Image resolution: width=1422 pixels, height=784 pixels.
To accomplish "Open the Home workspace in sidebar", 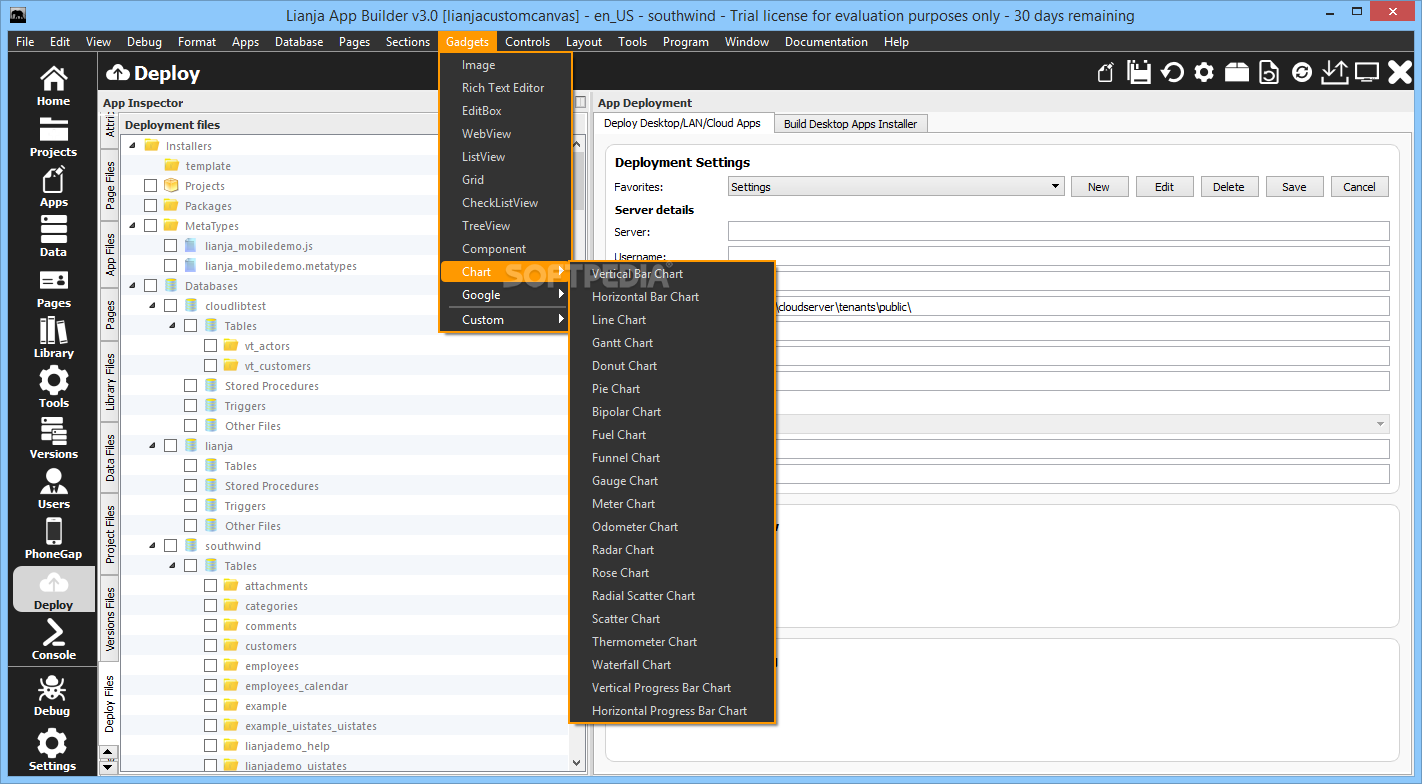I will pos(53,86).
